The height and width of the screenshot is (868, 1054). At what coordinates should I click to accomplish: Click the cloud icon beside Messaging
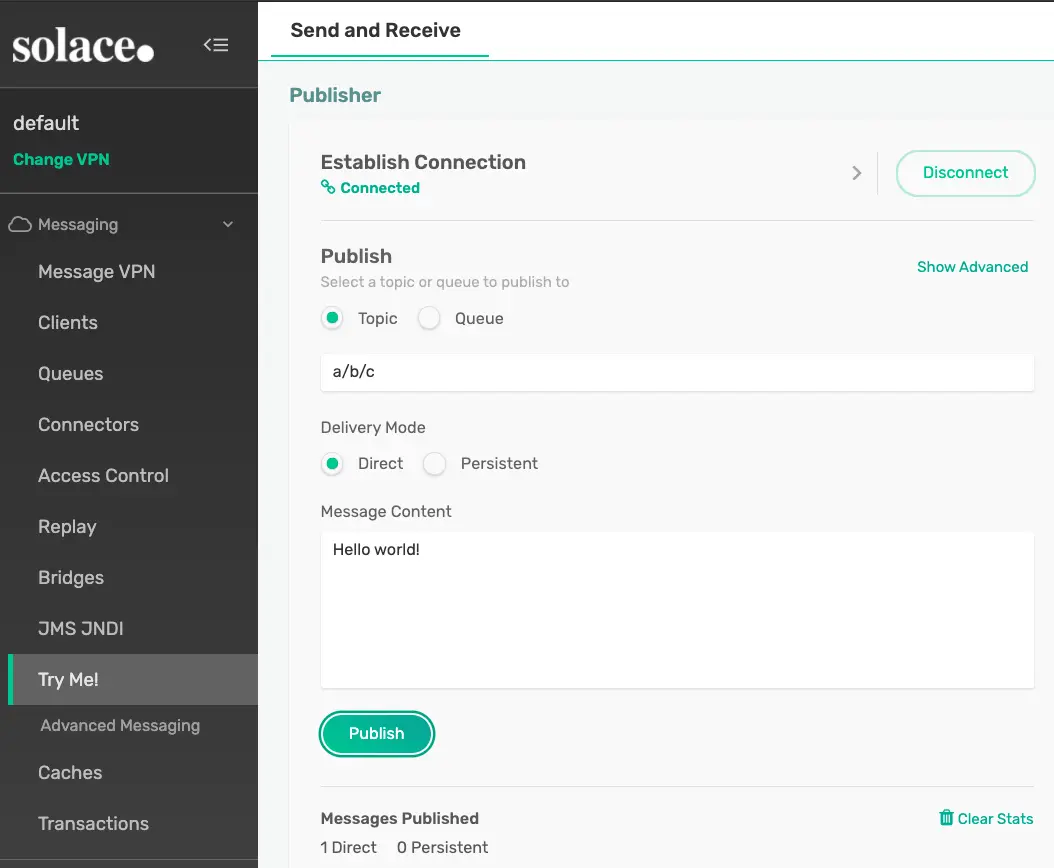point(20,225)
